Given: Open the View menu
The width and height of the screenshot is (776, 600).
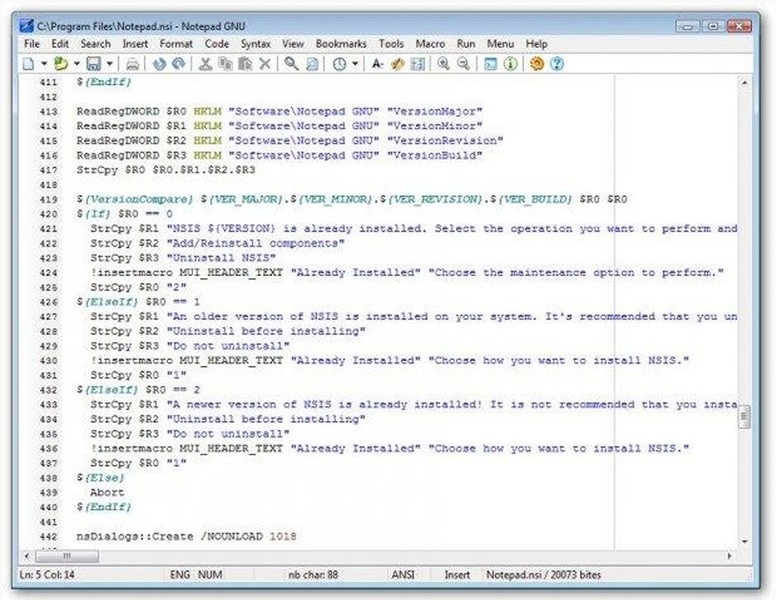Looking at the screenshot, I should point(293,44).
